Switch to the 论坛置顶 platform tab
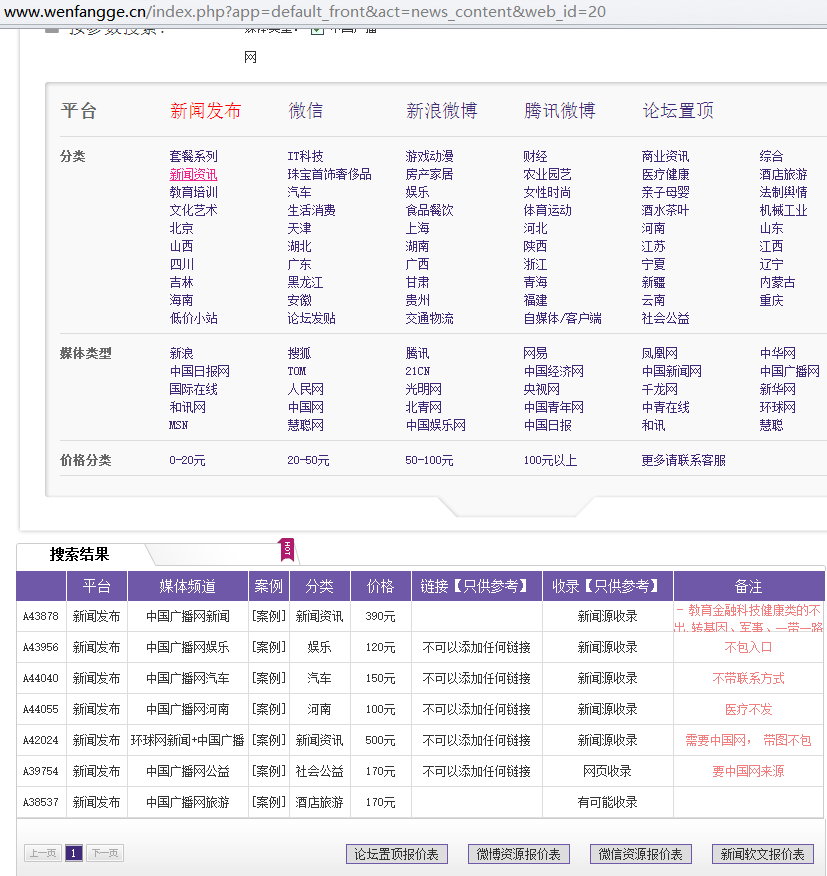Viewport: 827px width, 876px height. 678,111
